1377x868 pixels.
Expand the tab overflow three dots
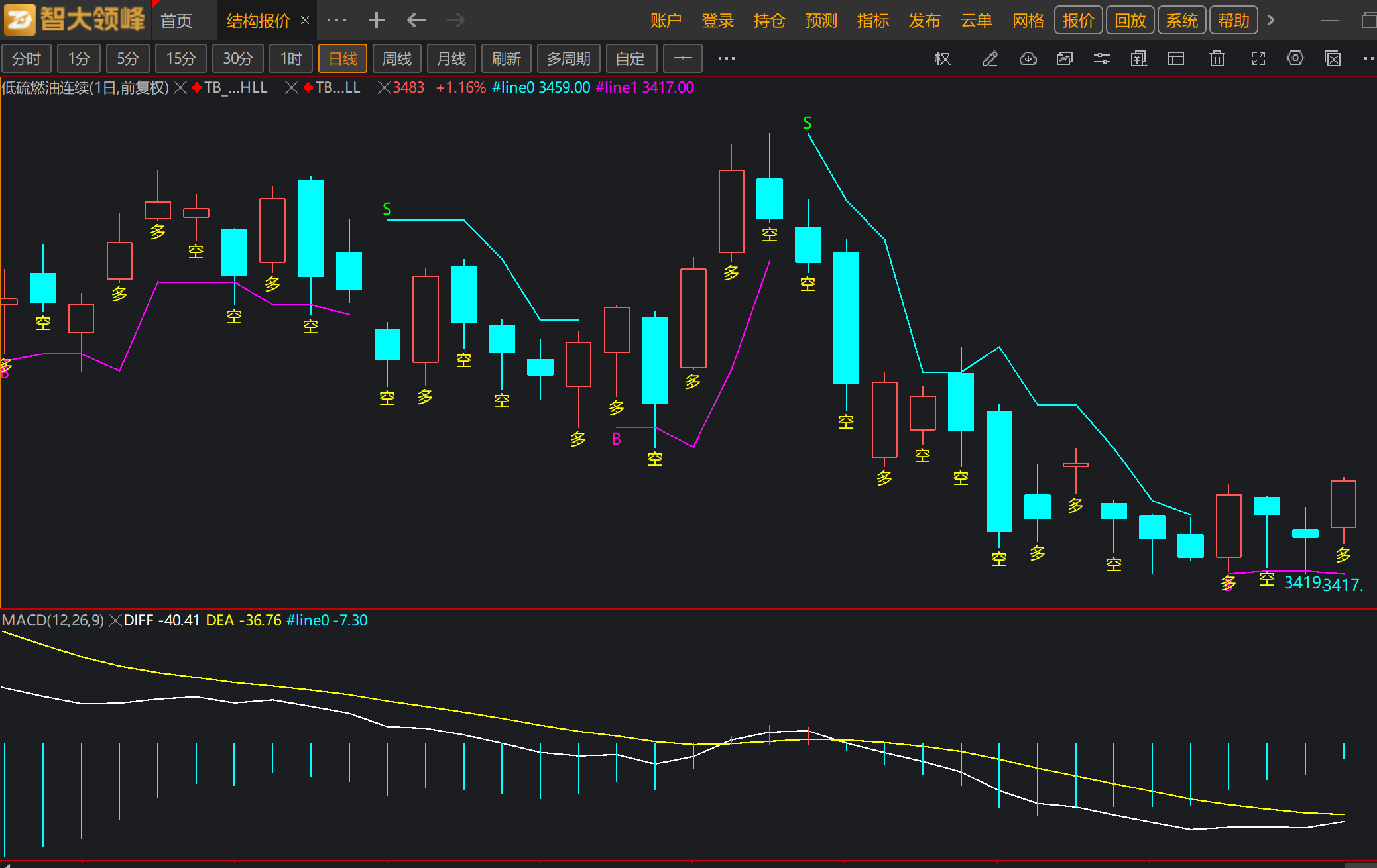(337, 21)
